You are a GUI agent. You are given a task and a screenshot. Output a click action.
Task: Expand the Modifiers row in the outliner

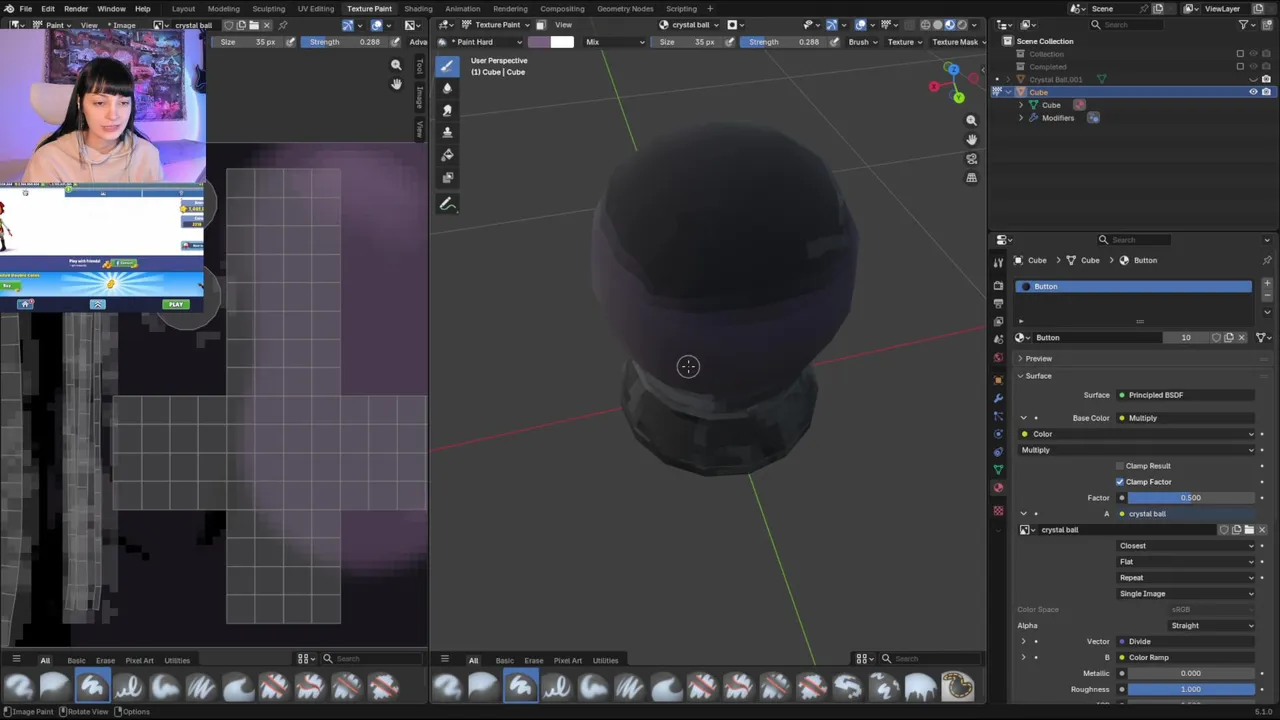(x=1021, y=118)
